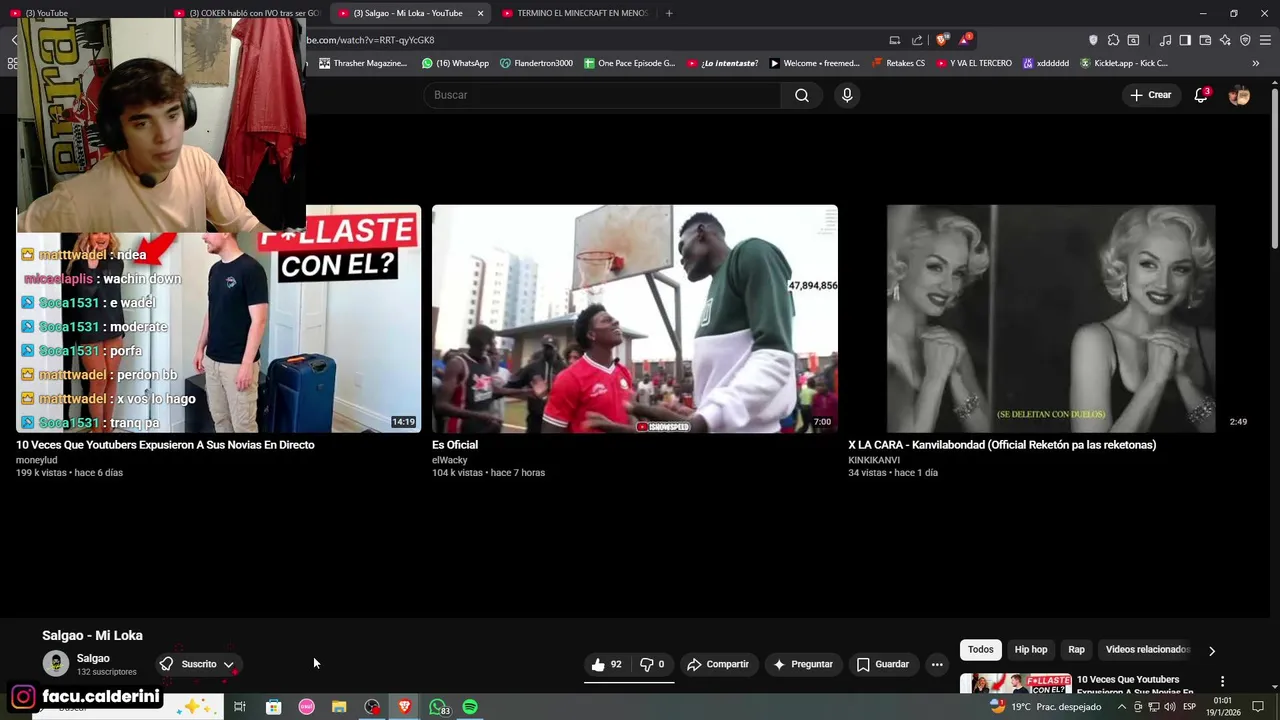The image size is (1280, 720).
Task: Open the Salgao channel name link
Action: coord(93,658)
